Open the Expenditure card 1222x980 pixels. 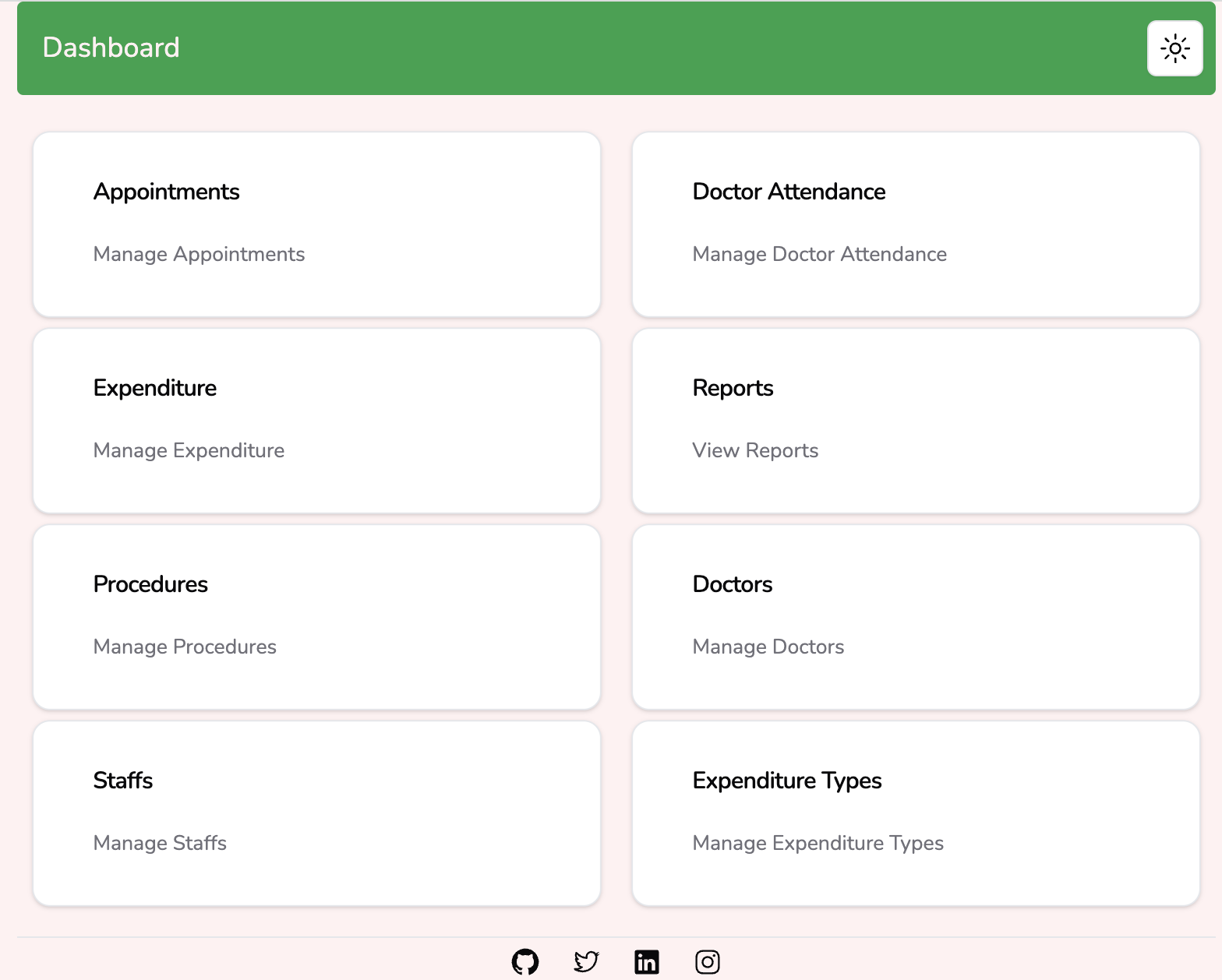pyautogui.click(x=316, y=421)
